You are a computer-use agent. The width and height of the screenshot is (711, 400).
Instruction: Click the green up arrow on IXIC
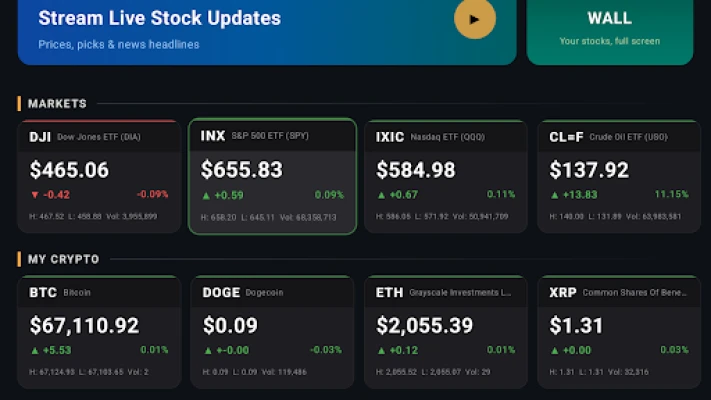pyautogui.click(x=381, y=195)
